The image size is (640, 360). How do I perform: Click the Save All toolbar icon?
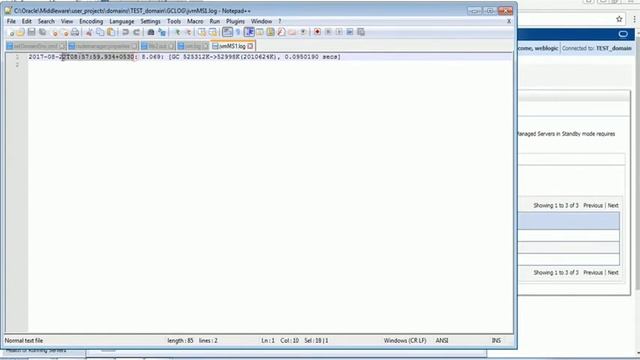tap(42, 32)
